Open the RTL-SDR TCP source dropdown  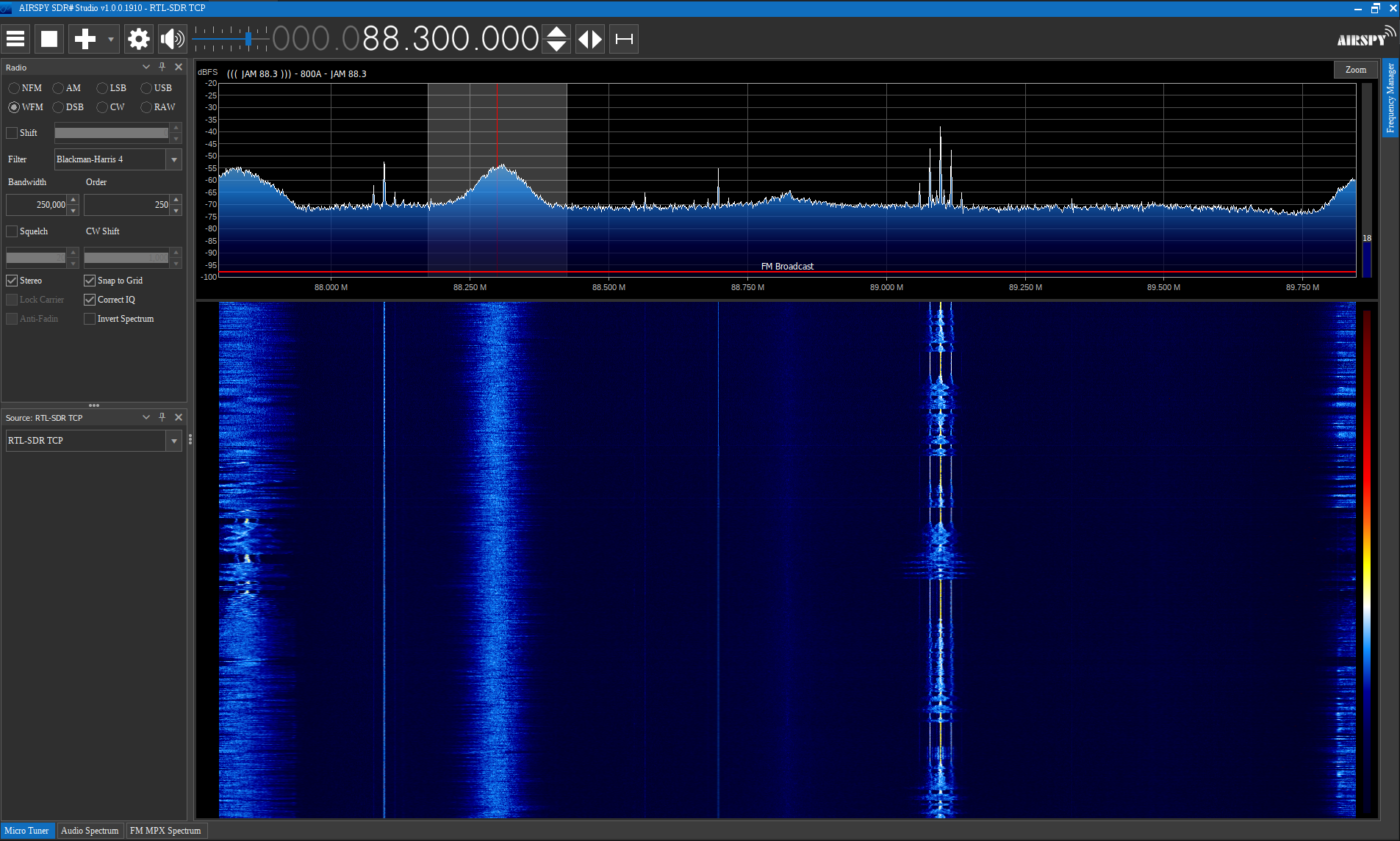click(174, 441)
